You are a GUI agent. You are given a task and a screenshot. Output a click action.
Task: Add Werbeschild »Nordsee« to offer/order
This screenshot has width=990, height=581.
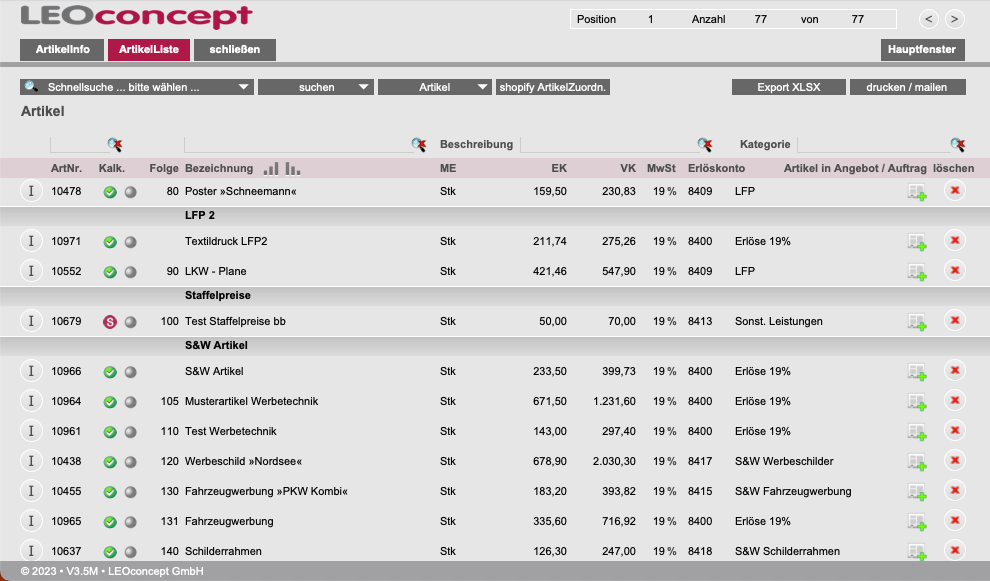point(916,462)
